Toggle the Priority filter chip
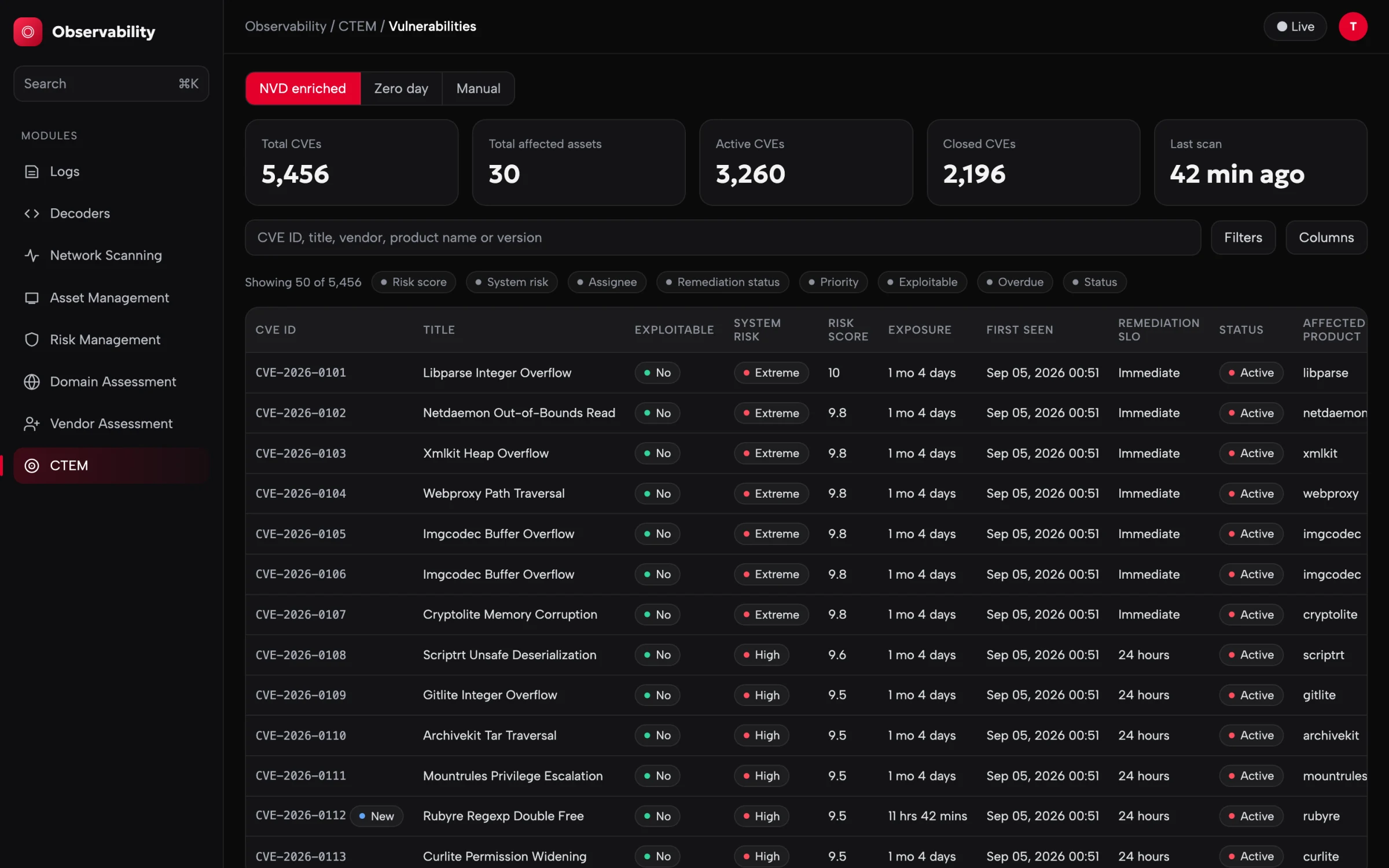 (833, 282)
